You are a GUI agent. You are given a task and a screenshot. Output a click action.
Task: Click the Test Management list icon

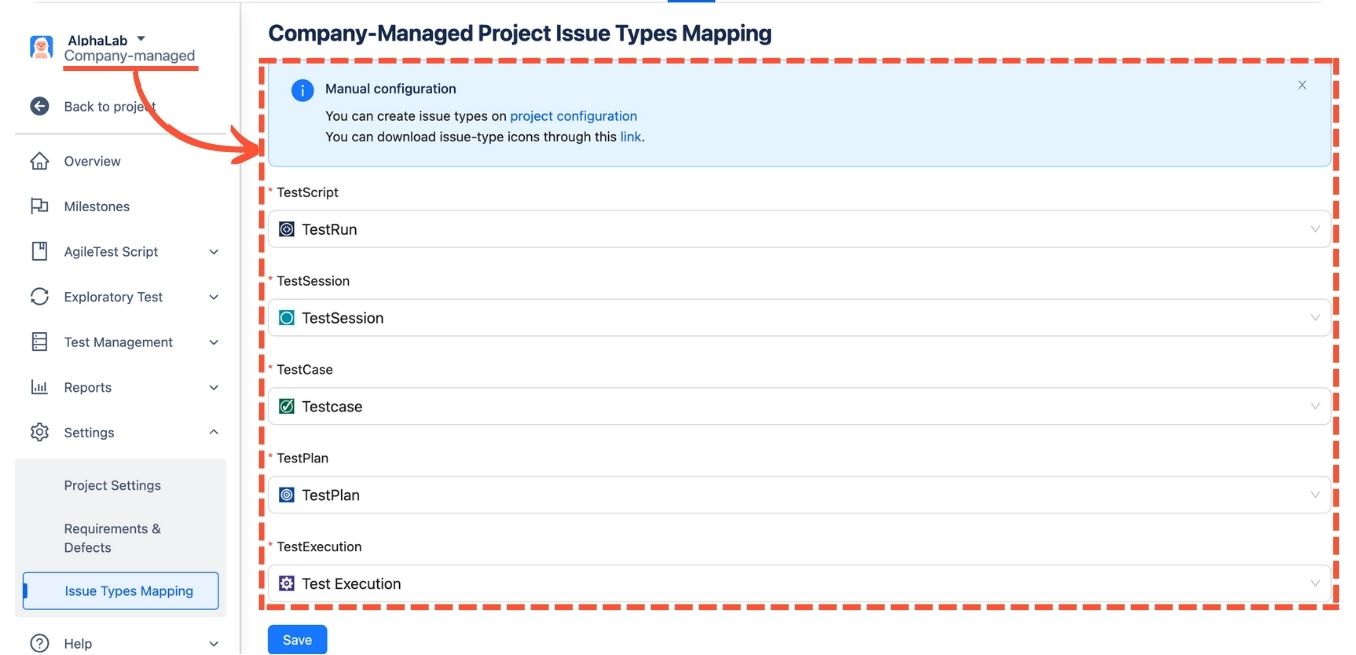(40, 342)
